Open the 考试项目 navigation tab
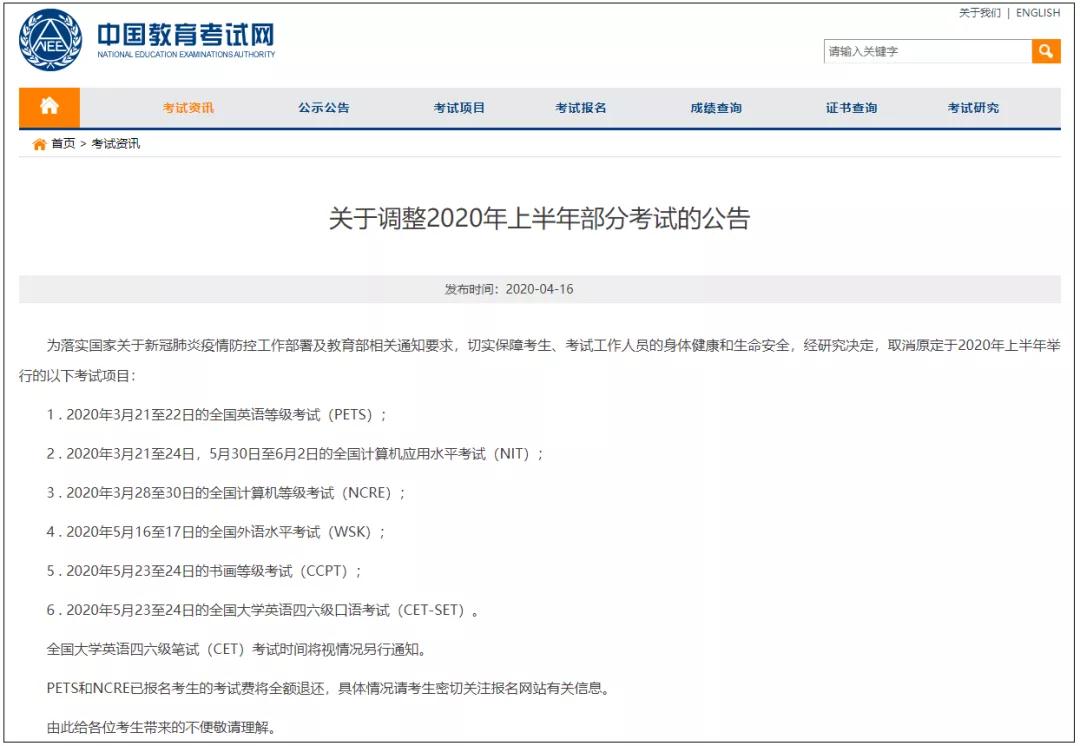The height and width of the screenshot is (746, 1080). (459, 107)
